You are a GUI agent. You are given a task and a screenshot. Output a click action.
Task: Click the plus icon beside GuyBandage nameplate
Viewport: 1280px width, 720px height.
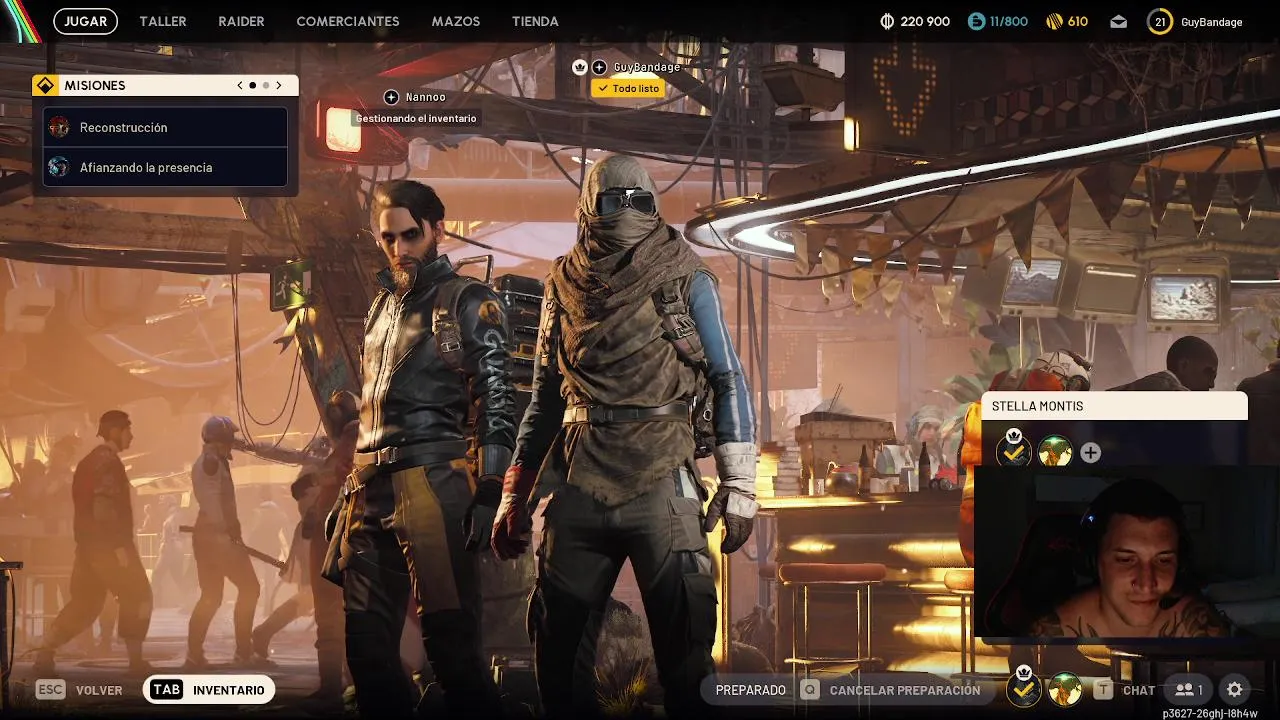coord(599,67)
